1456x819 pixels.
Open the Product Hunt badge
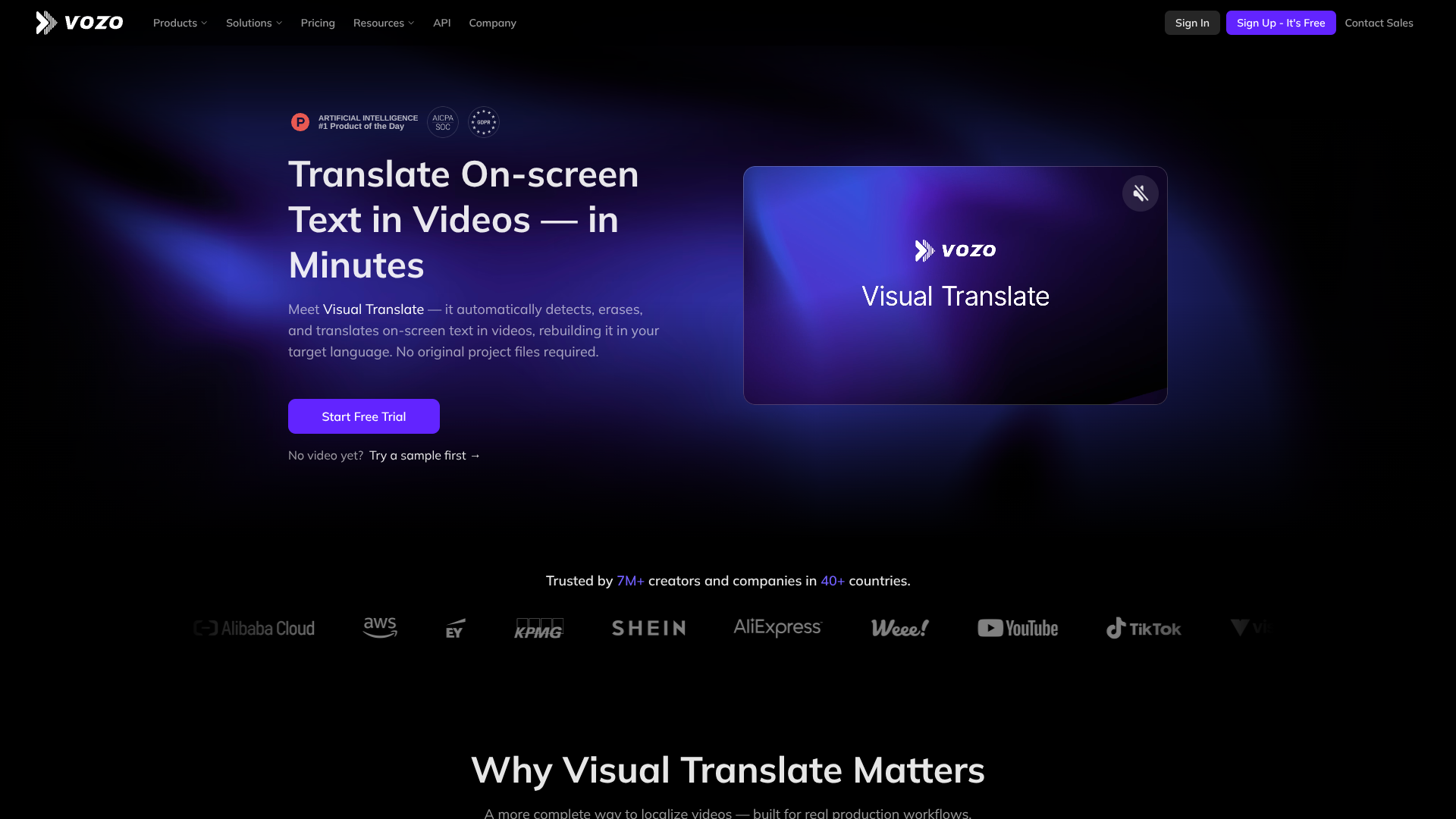point(353,121)
